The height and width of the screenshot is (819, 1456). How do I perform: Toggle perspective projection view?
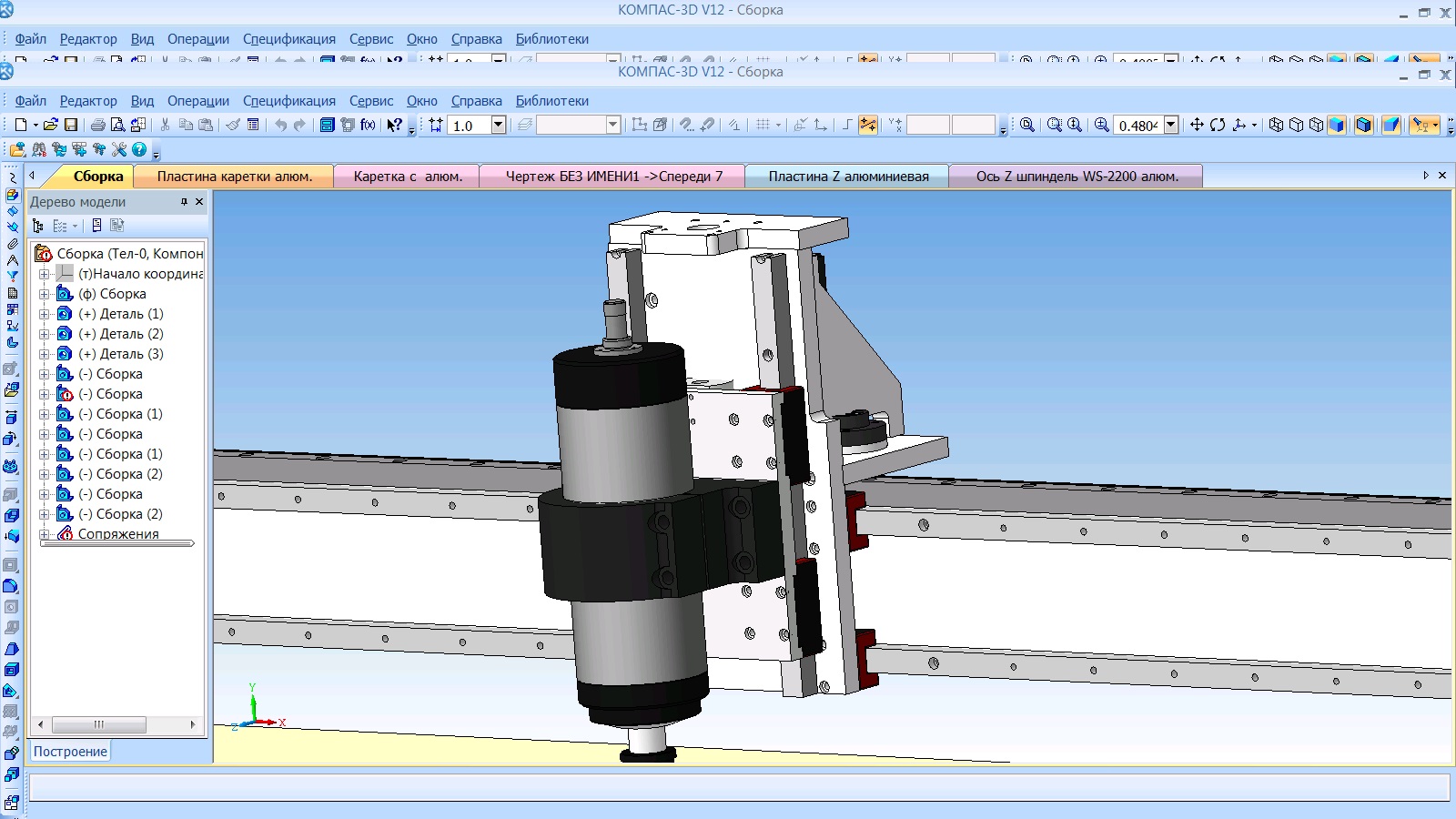[1391, 125]
